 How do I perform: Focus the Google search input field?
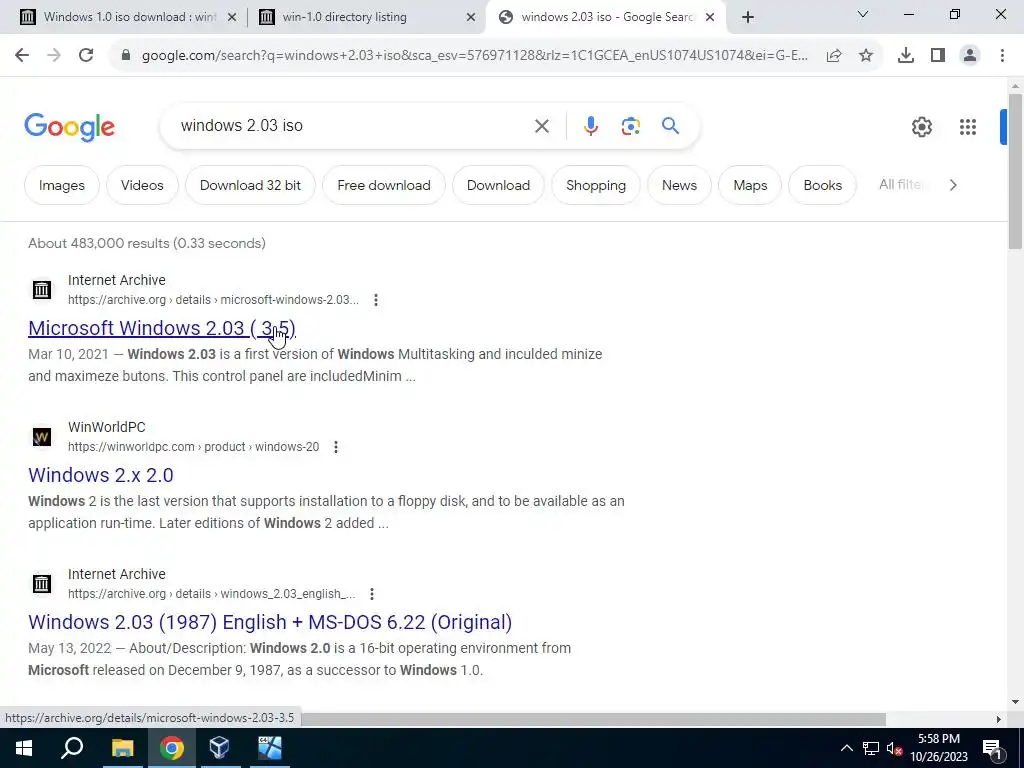coord(353,126)
